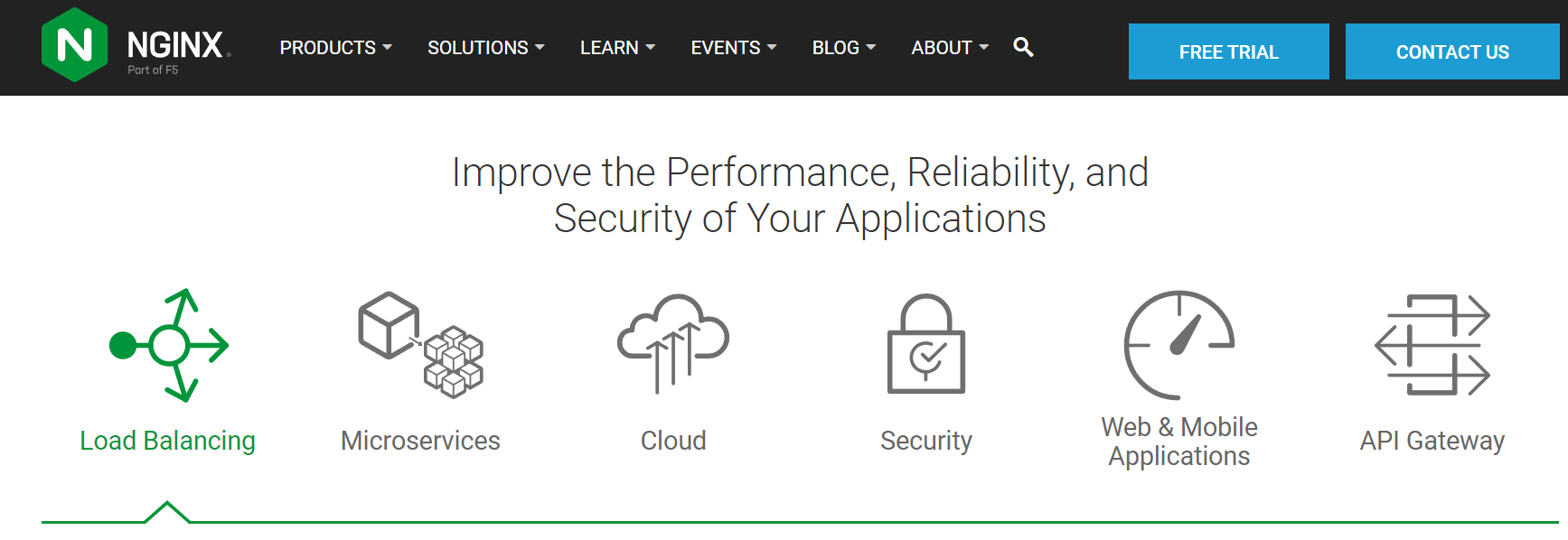Open the EVENTS menu
This screenshot has height=540, width=1568.
coord(726,48)
